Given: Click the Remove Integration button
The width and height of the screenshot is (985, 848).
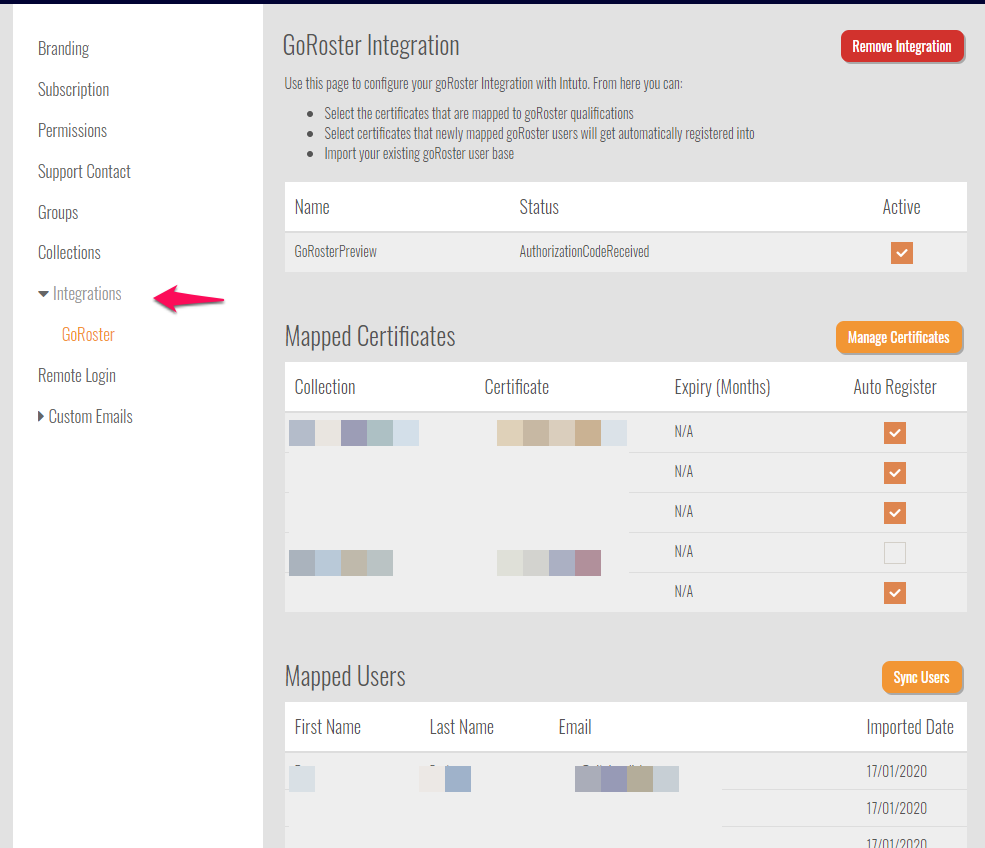Looking at the screenshot, I should tap(902, 47).
